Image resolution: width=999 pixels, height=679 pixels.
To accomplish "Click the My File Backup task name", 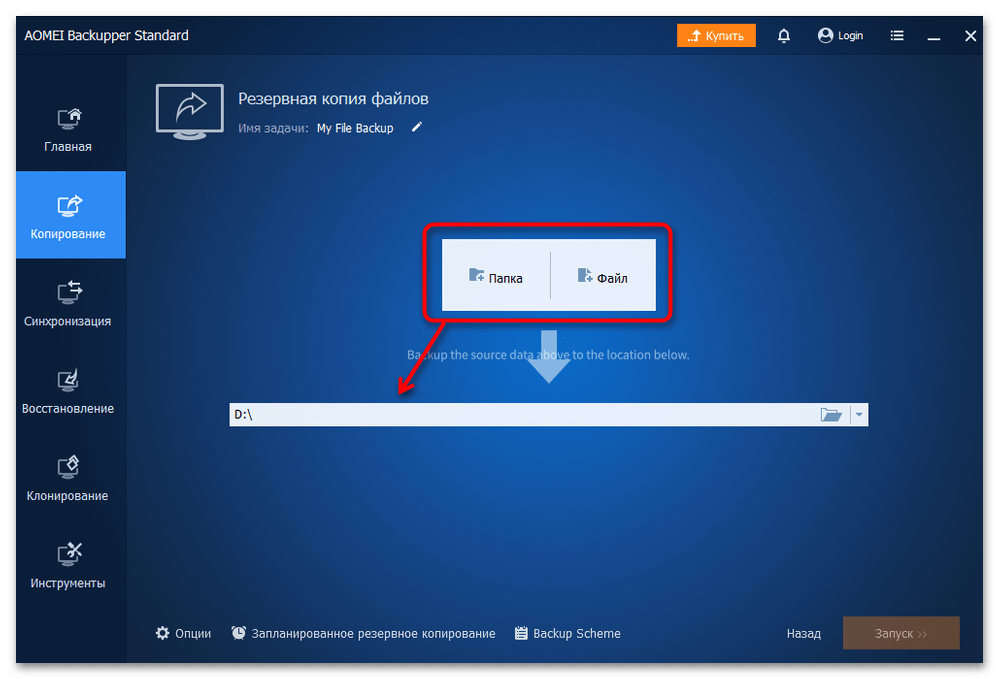I will (355, 129).
